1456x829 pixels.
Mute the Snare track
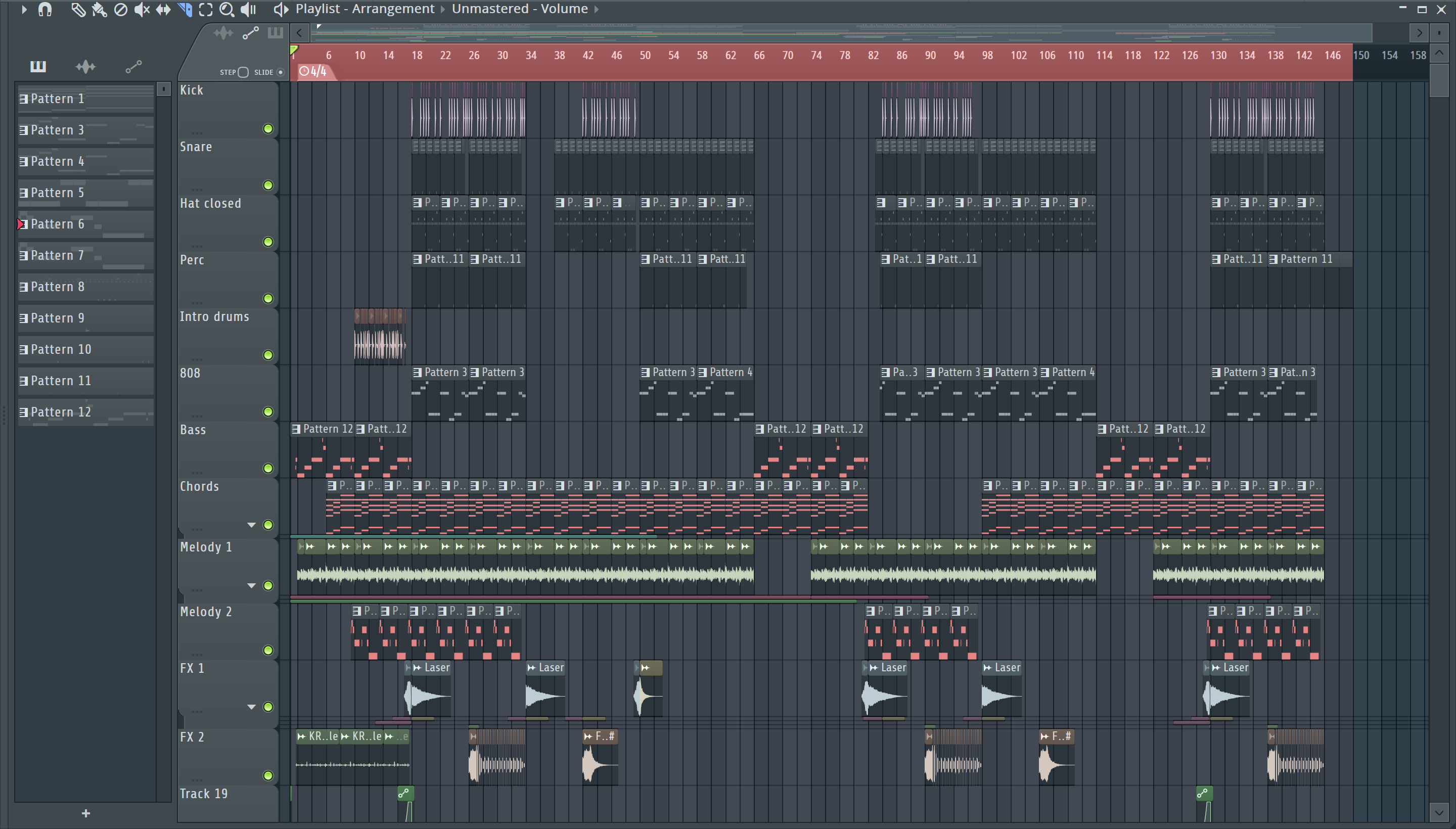point(267,185)
